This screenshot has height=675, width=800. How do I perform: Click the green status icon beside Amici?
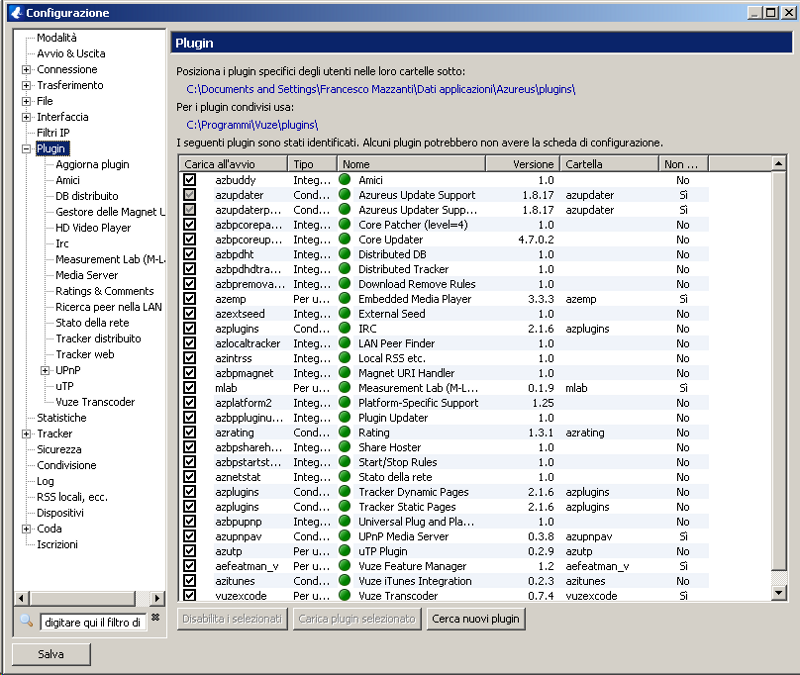point(345,179)
